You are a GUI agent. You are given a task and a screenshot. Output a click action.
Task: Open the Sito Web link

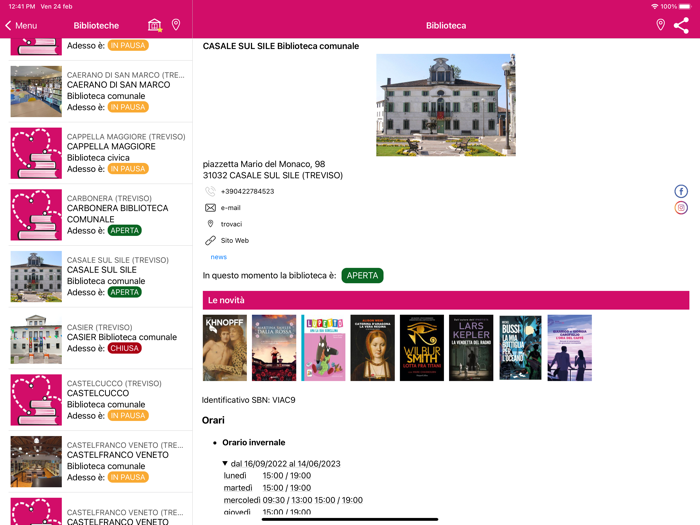point(235,241)
